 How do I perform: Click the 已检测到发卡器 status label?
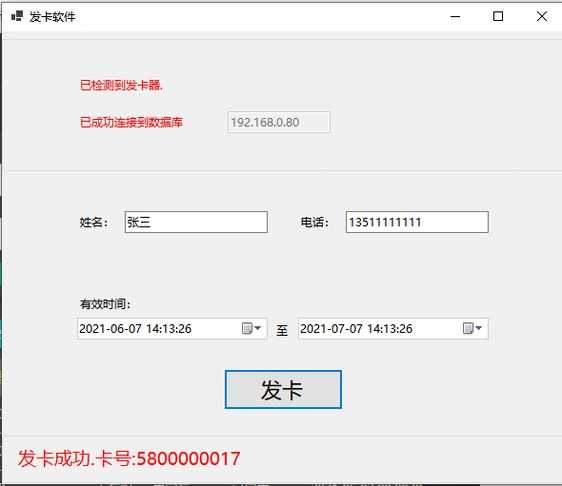click(x=121, y=85)
